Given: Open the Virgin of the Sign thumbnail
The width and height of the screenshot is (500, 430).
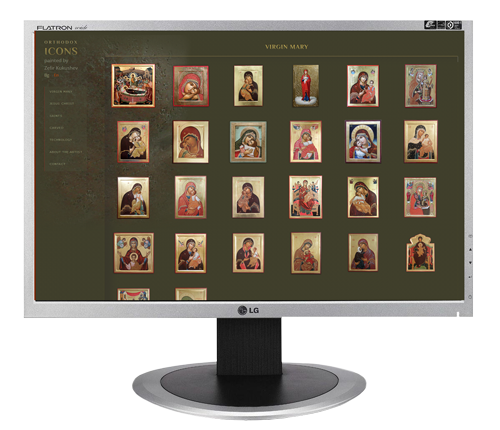Looking at the screenshot, I should pos(134,253).
